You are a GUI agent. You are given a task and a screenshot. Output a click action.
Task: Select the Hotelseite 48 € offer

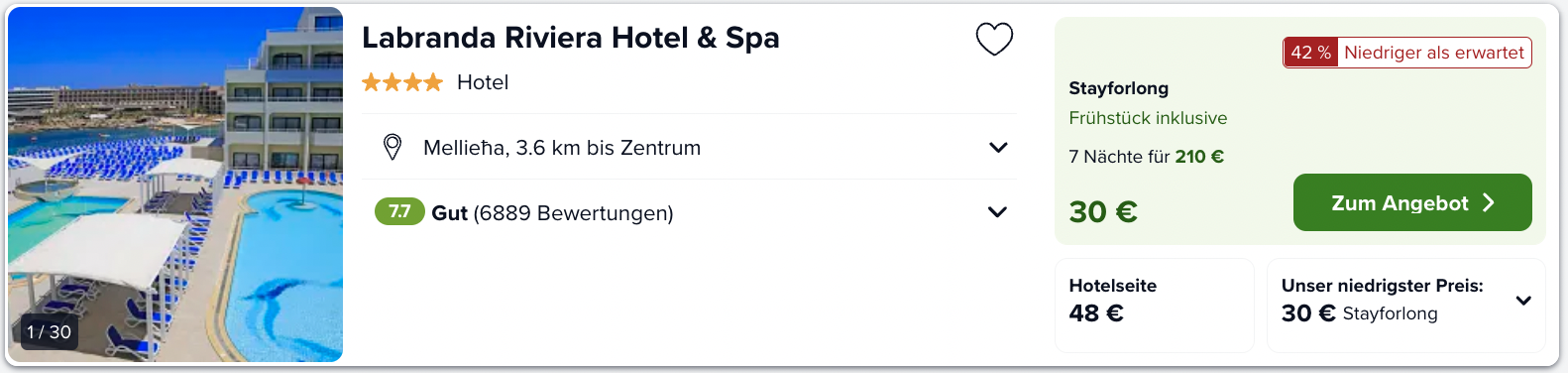coord(1155,305)
